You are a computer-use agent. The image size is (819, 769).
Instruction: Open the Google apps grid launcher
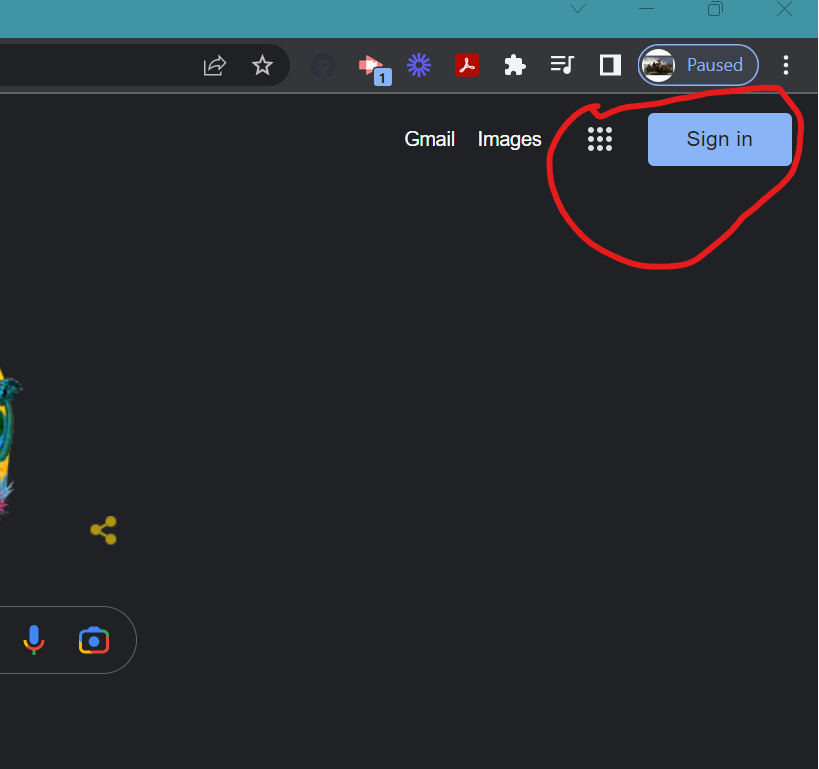pos(600,139)
